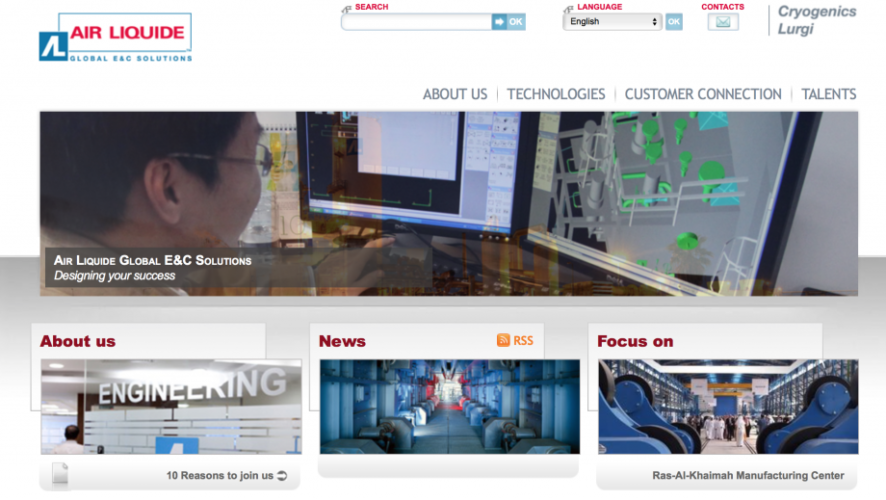Open the English language dropdown
Image resolution: width=886 pixels, height=500 pixels.
click(x=612, y=21)
